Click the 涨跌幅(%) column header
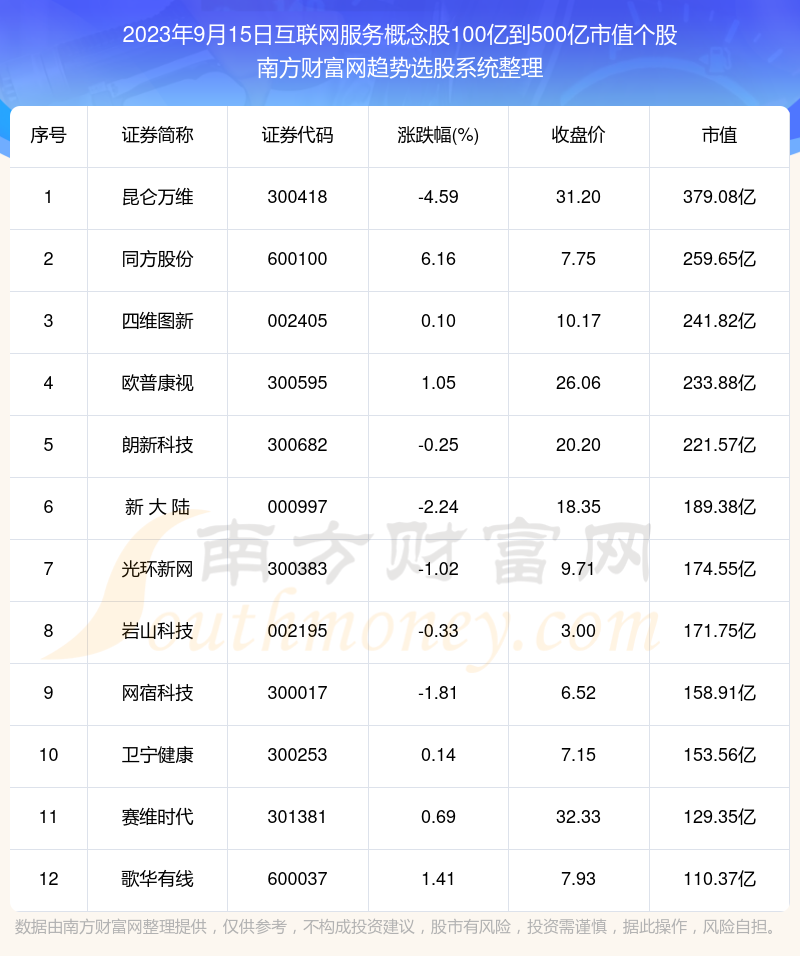 (x=438, y=135)
